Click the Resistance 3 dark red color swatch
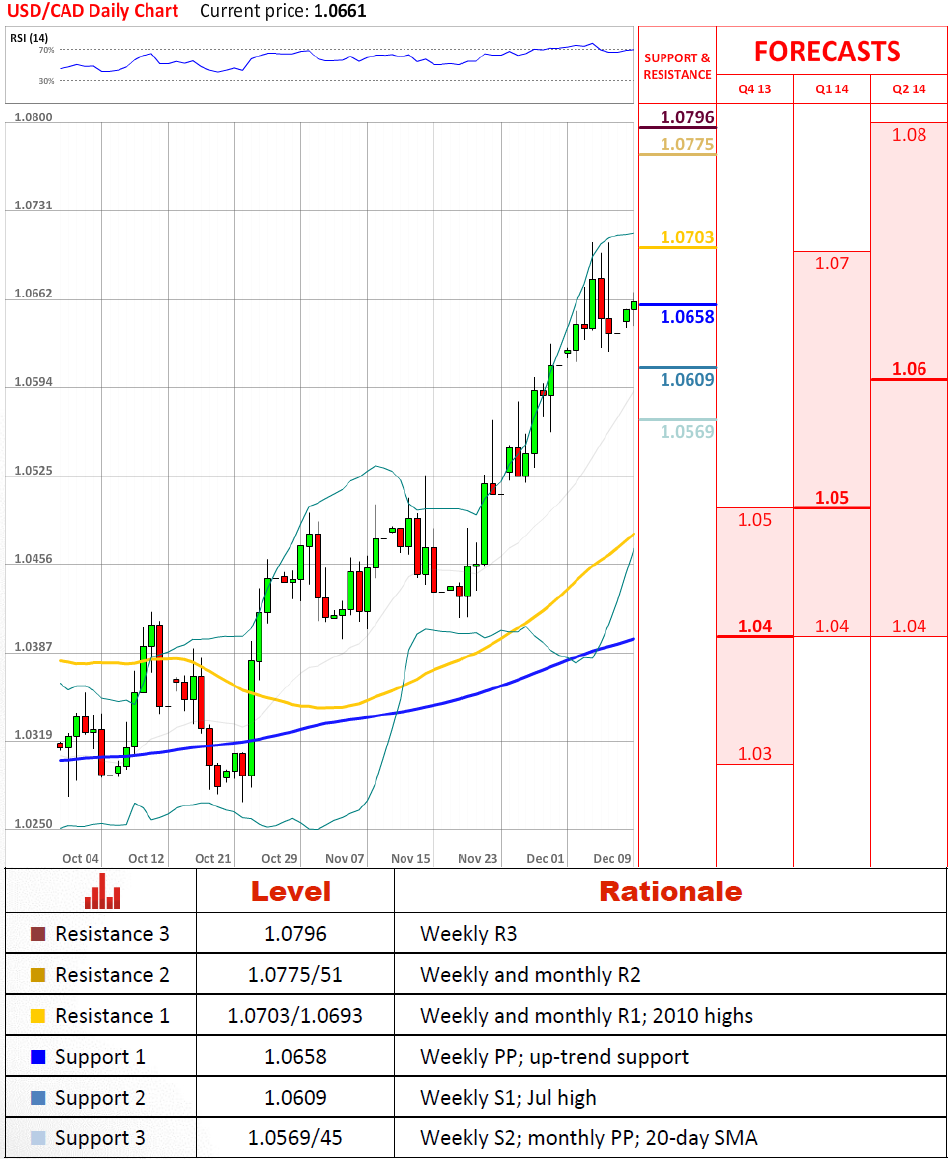950x1159 pixels. [38, 934]
